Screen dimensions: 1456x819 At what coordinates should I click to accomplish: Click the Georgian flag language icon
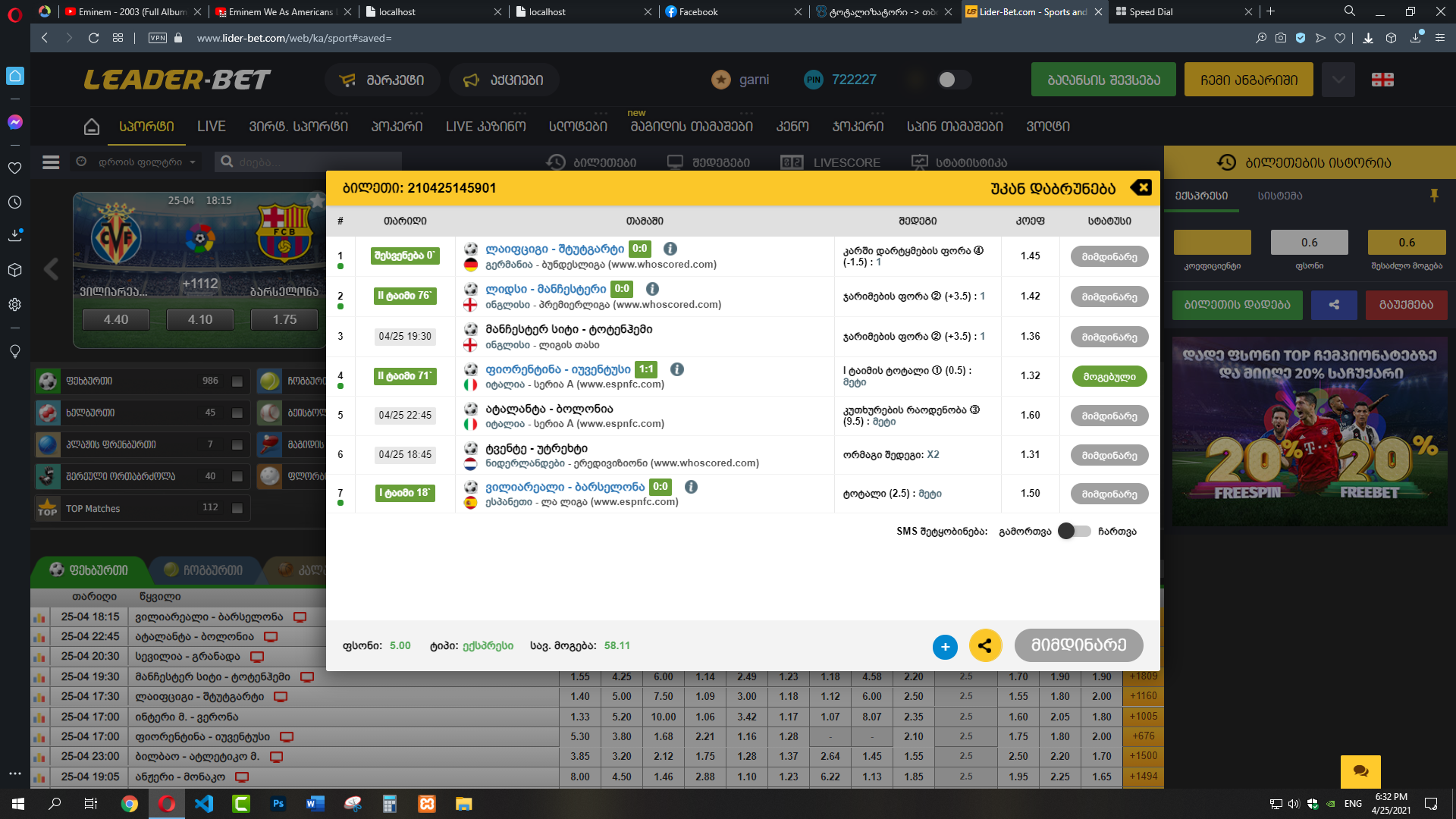[x=1382, y=80]
